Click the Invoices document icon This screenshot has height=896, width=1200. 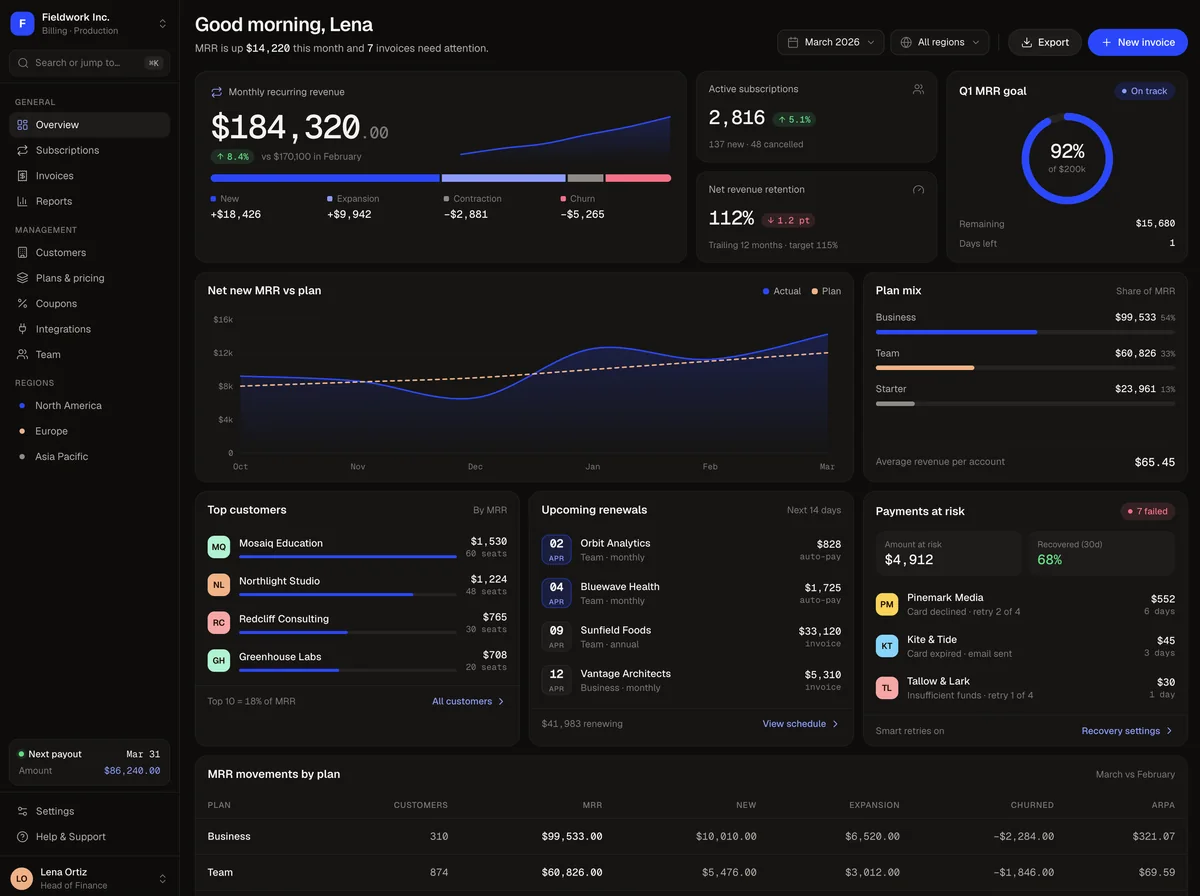pos(23,176)
